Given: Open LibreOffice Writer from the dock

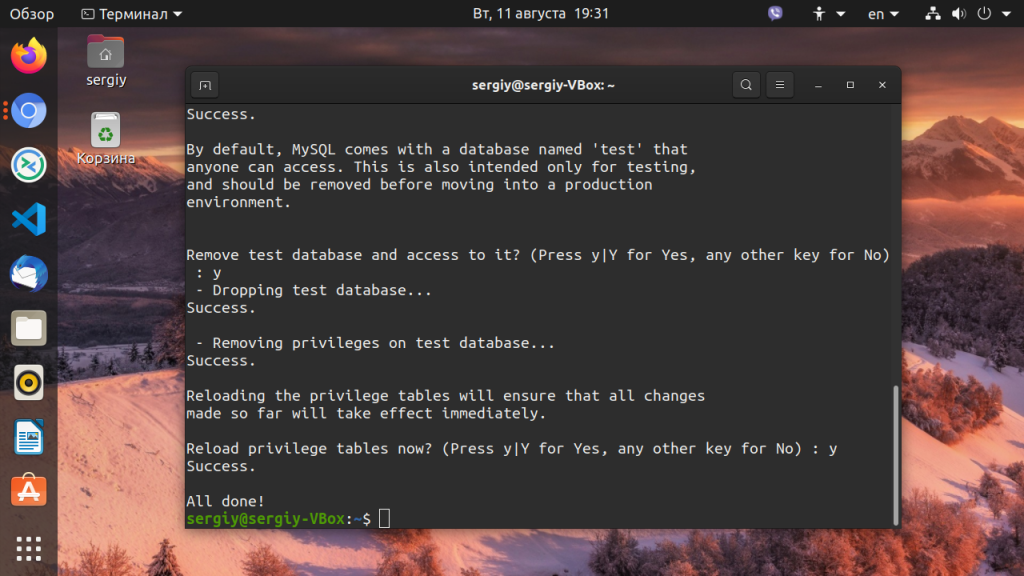Looking at the screenshot, I should (29, 437).
